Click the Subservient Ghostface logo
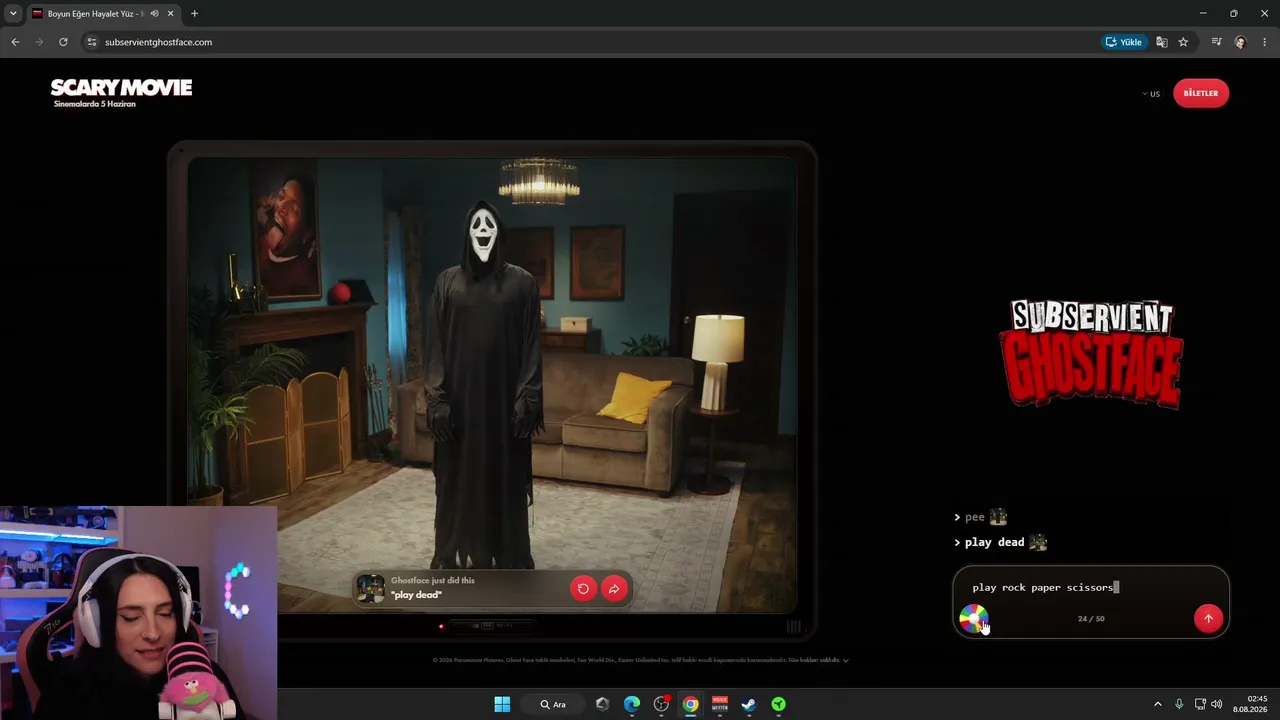Viewport: 1280px width, 720px height. (1091, 354)
